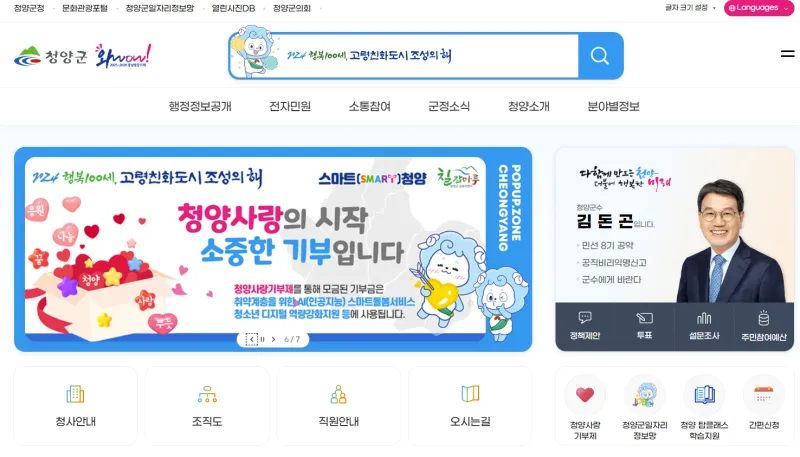Go to previous banner slide
This screenshot has height=457, width=800.
252,339
